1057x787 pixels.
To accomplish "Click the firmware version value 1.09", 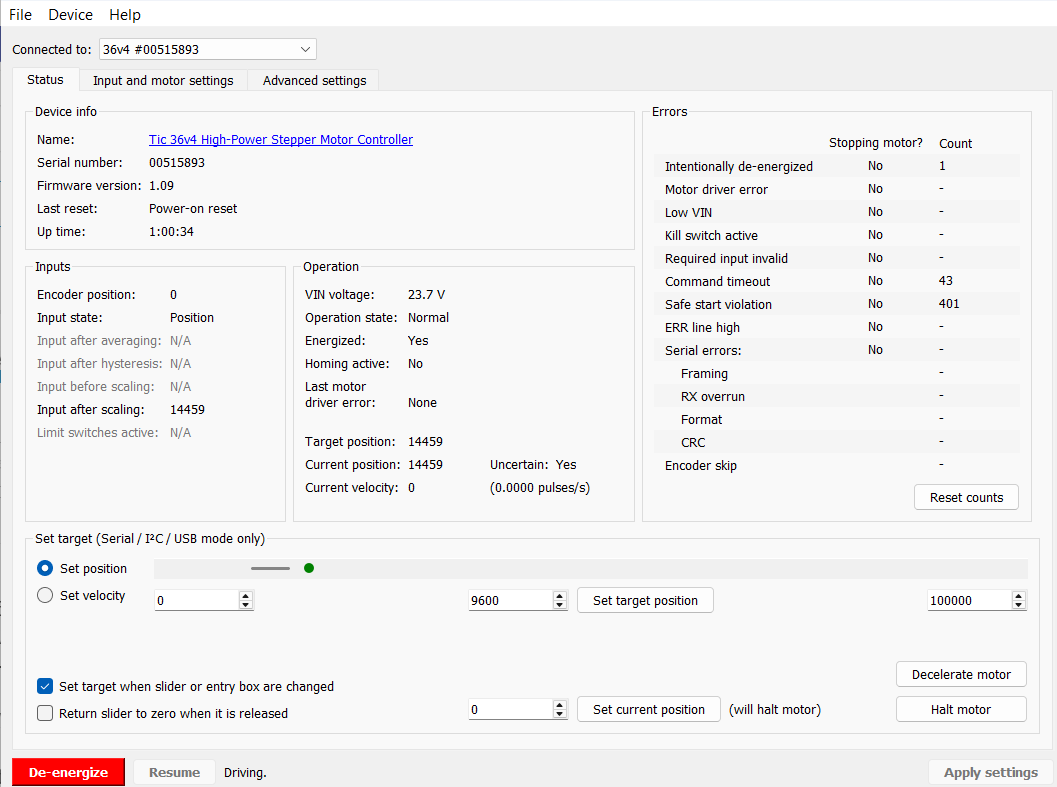I will [x=161, y=185].
